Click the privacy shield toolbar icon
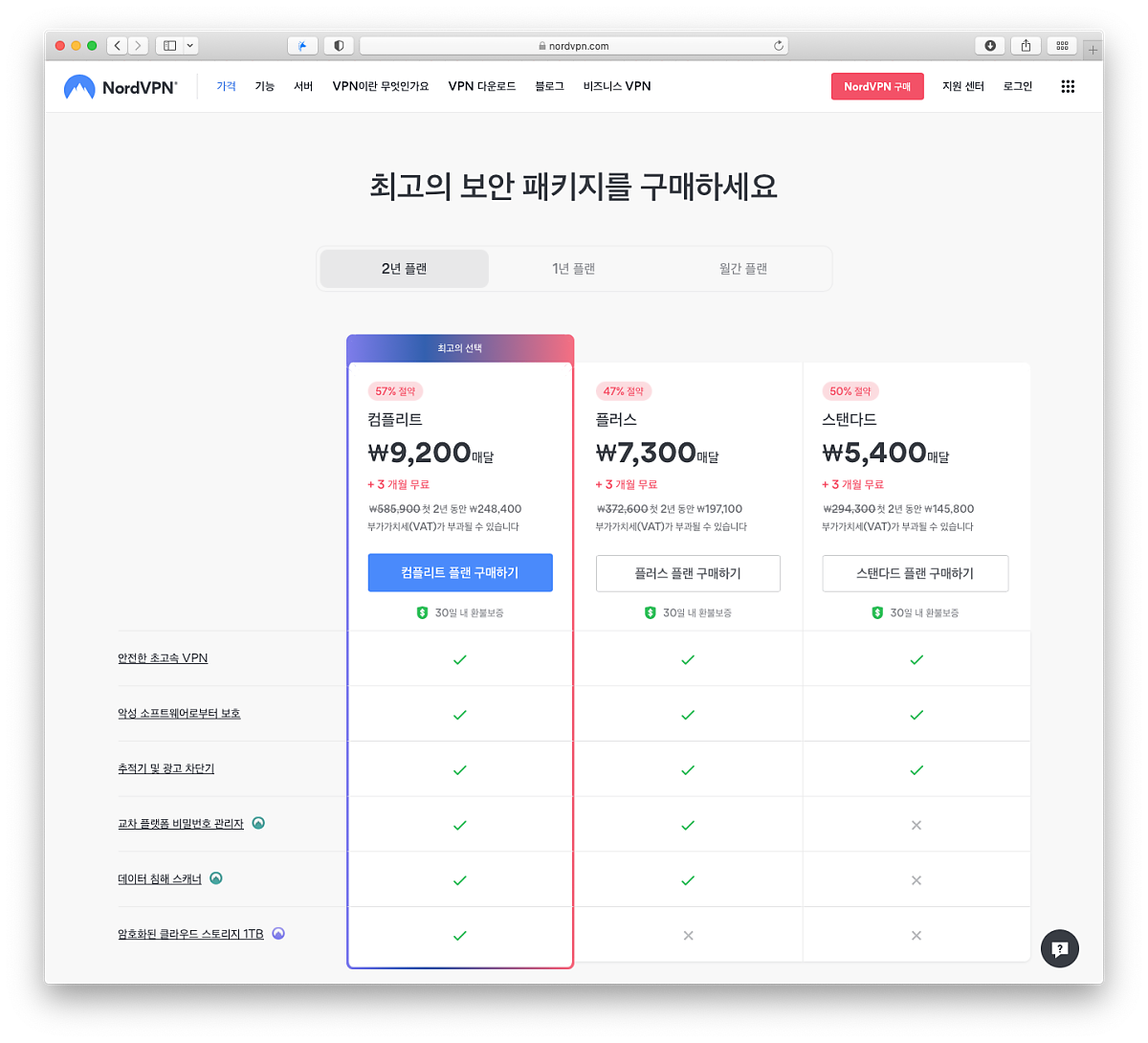The height and width of the screenshot is (1043, 1148). click(x=339, y=45)
